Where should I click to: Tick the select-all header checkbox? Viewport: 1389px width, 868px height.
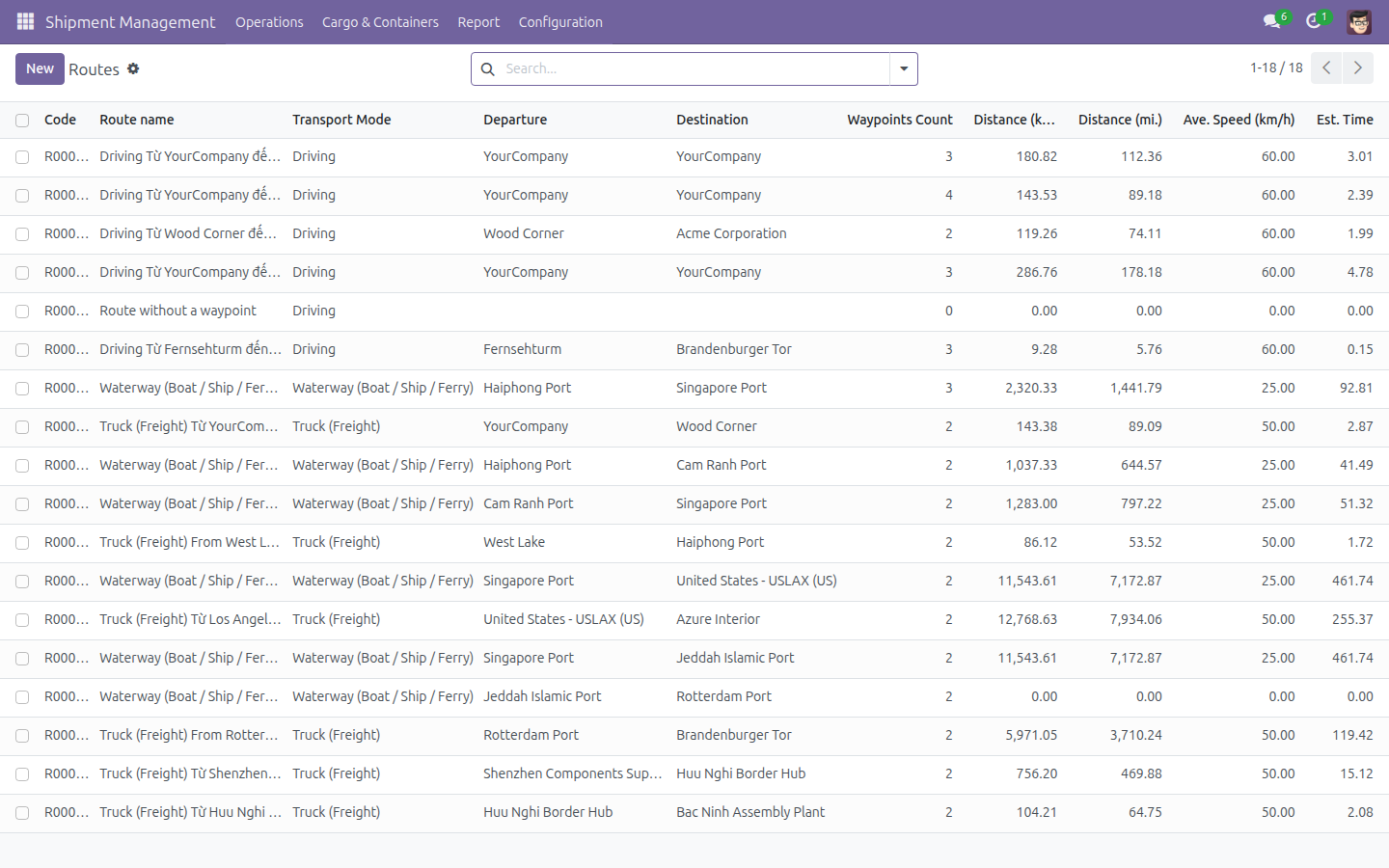point(22,121)
